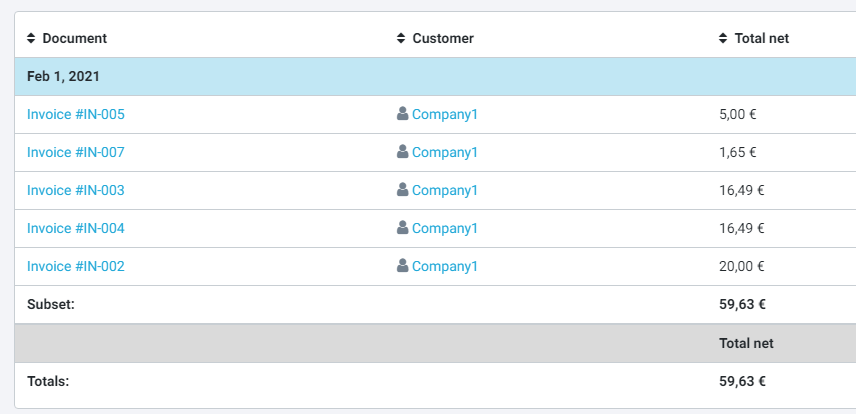Open Company1 link for Invoice #IN-003
The height and width of the screenshot is (414, 856).
[x=445, y=191]
